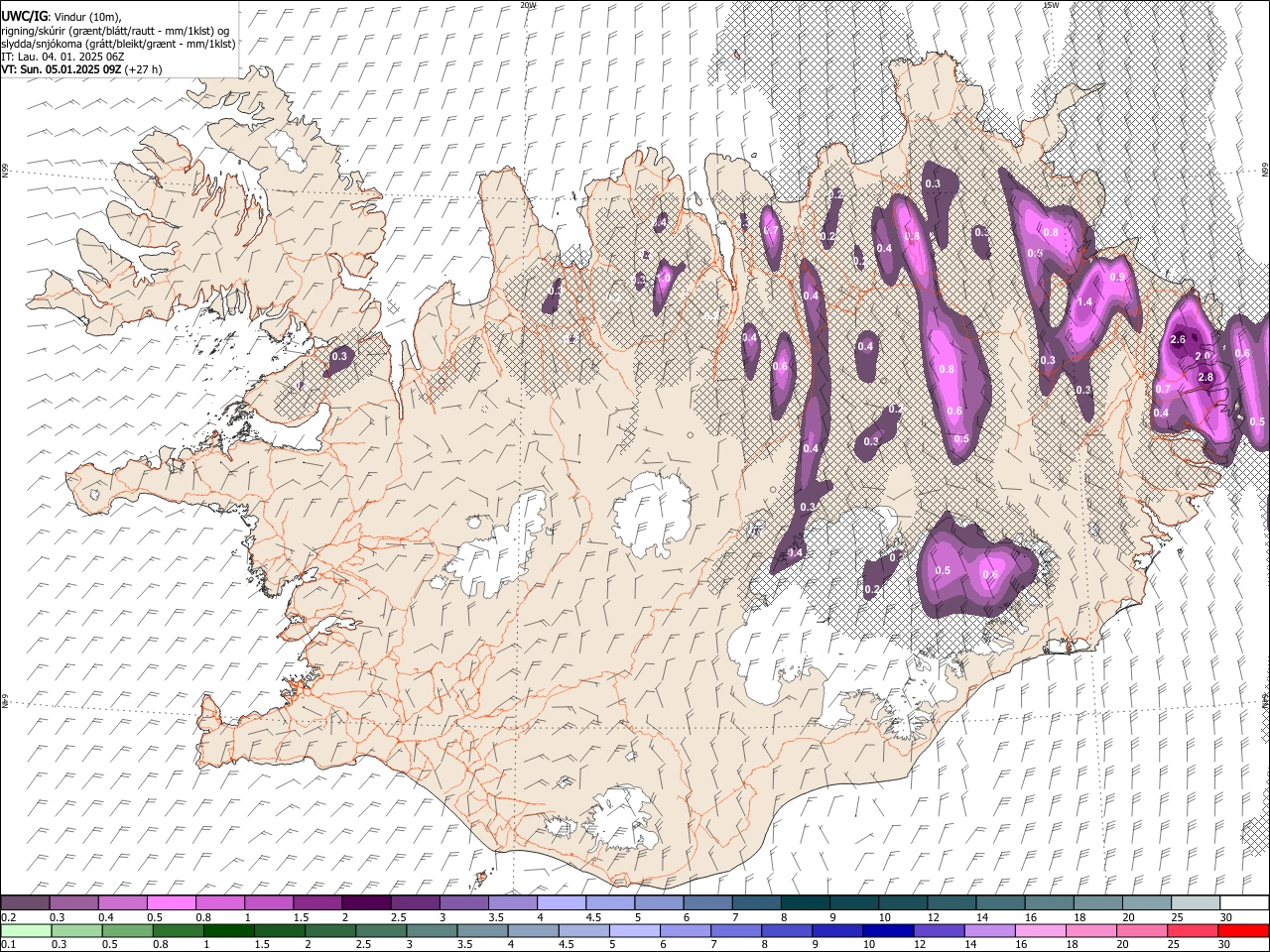Image resolution: width=1270 pixels, height=952 pixels.
Task: Choose the rain-scale swatch starting at 2
Action: click(x=330, y=931)
